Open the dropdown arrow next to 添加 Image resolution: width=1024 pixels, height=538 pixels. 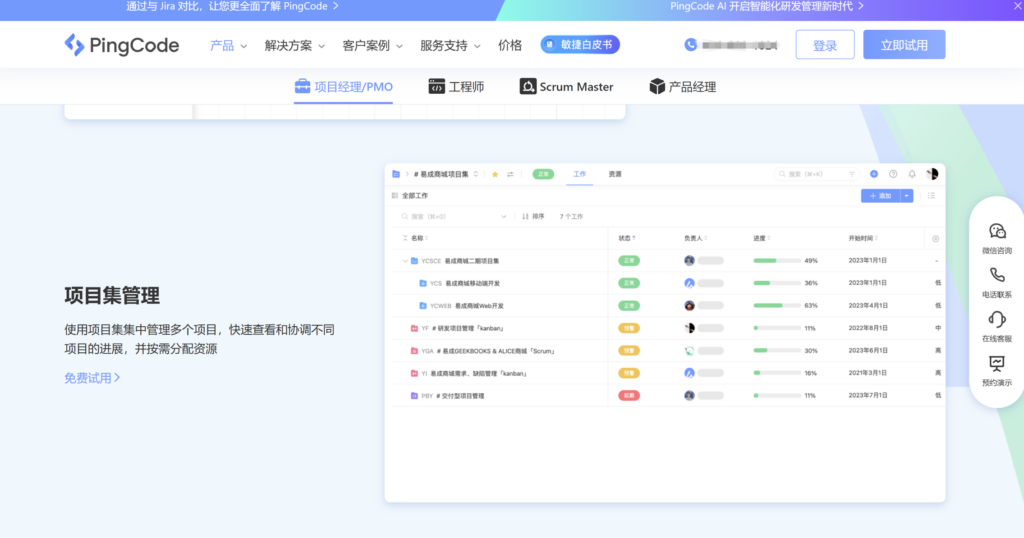pyautogui.click(x=906, y=196)
